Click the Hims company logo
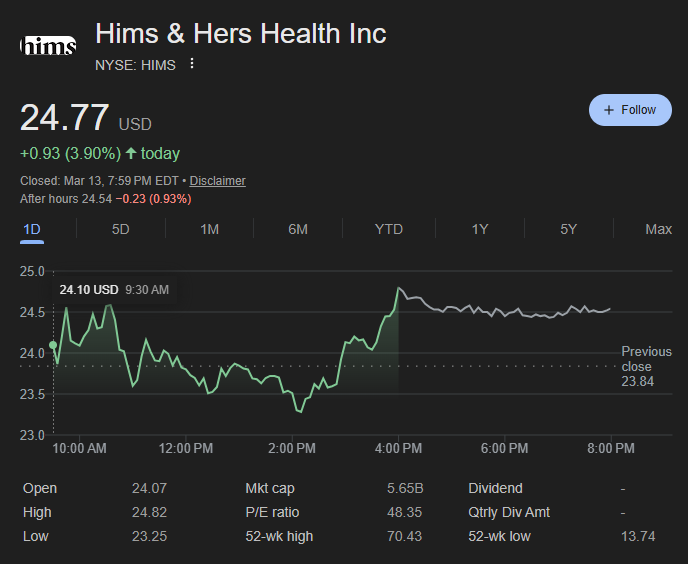This screenshot has height=564, width=688. 48,46
